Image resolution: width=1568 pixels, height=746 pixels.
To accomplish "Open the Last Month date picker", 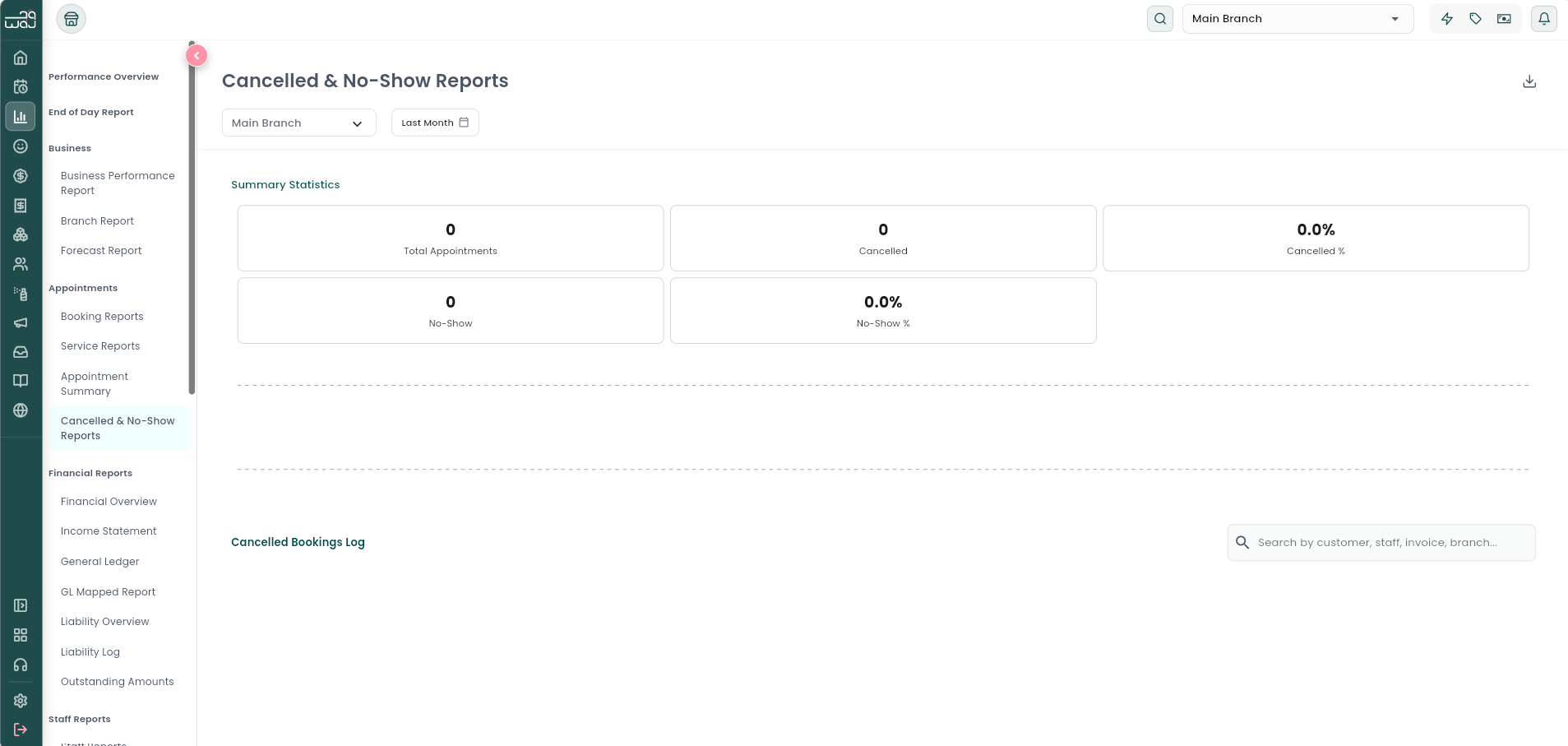I will tap(435, 123).
